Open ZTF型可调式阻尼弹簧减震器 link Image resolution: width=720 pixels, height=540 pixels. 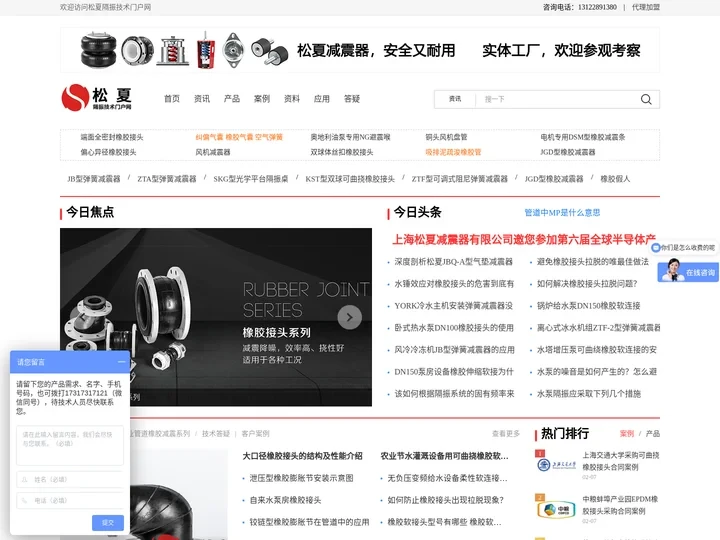tap(460, 179)
